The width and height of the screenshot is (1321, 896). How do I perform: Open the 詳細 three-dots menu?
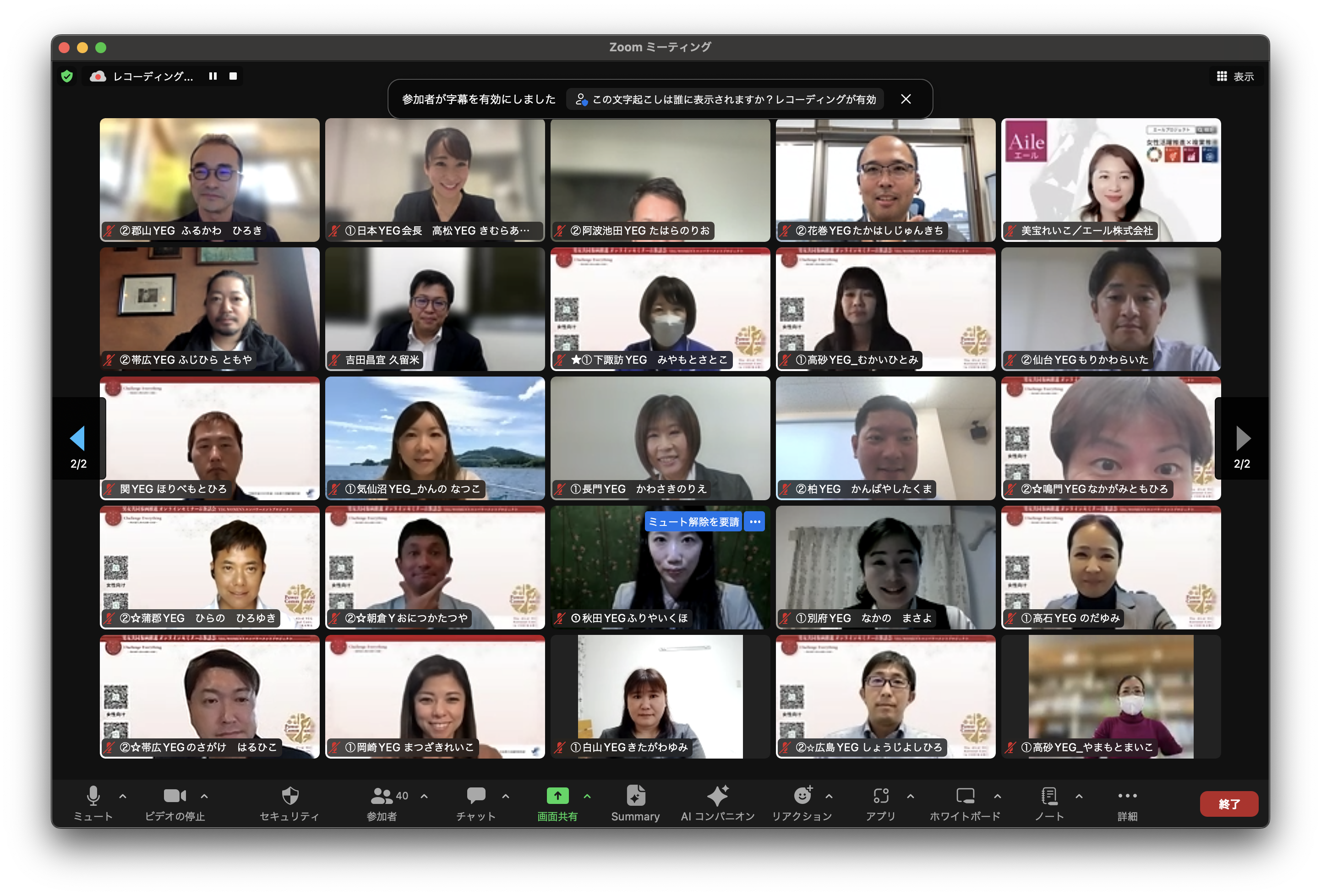pos(1127,795)
